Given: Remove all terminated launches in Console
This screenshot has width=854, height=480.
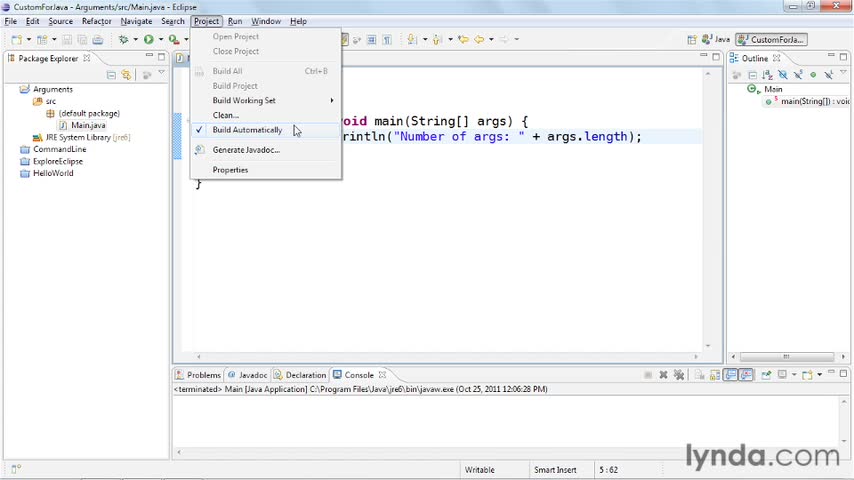Looking at the screenshot, I should pyautogui.click(x=679, y=375).
